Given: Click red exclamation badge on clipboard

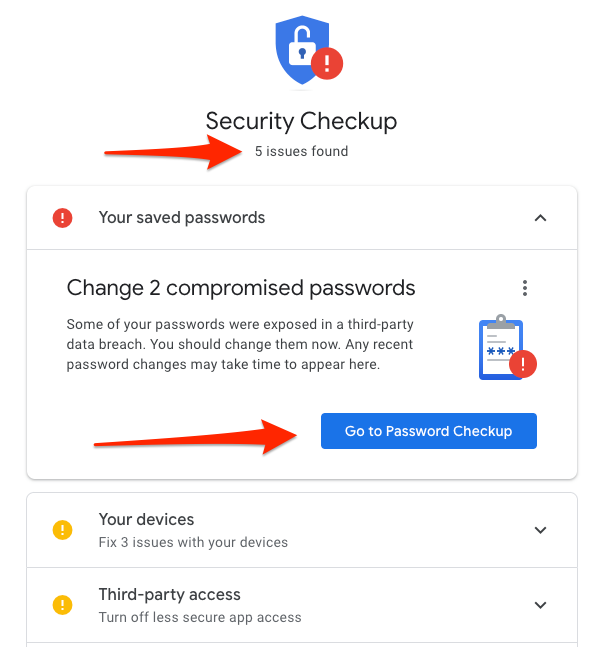Looking at the screenshot, I should coord(523,364).
